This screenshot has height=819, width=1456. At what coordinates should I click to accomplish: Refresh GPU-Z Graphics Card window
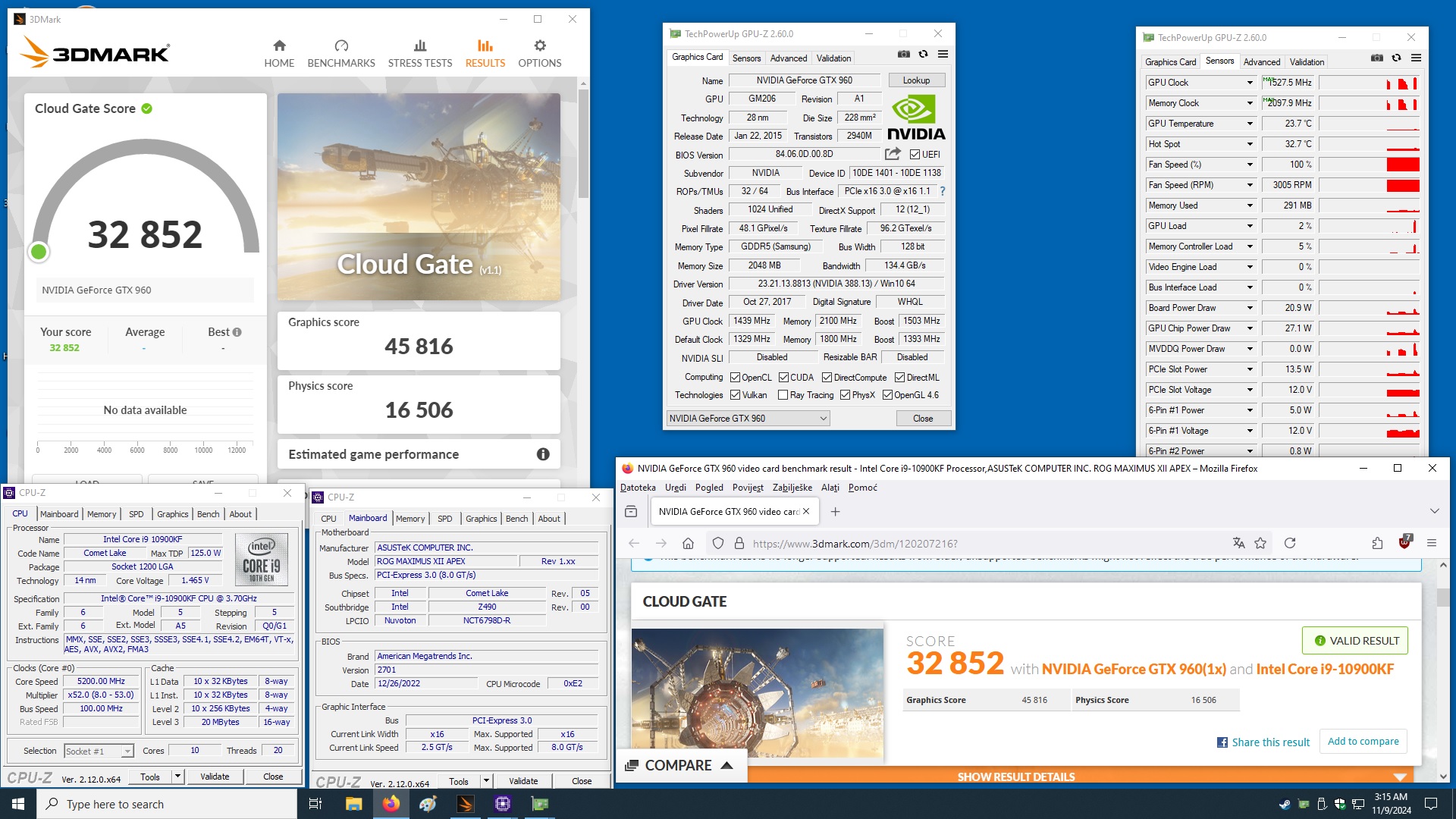[x=923, y=54]
